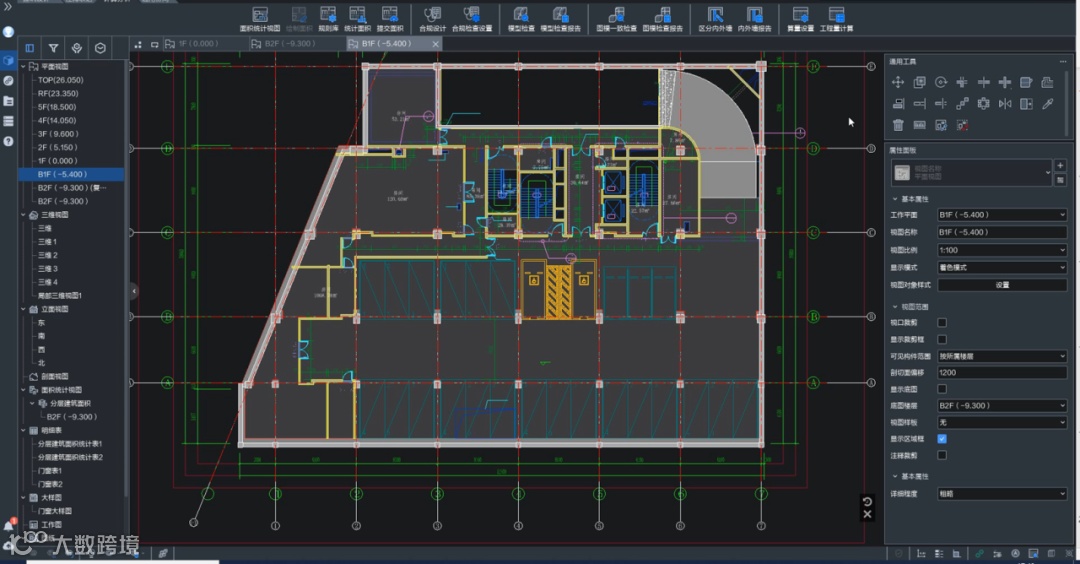This screenshot has height=564, width=1080.
Task: Toggle the 视口裁剪 checkbox
Action: point(942,322)
